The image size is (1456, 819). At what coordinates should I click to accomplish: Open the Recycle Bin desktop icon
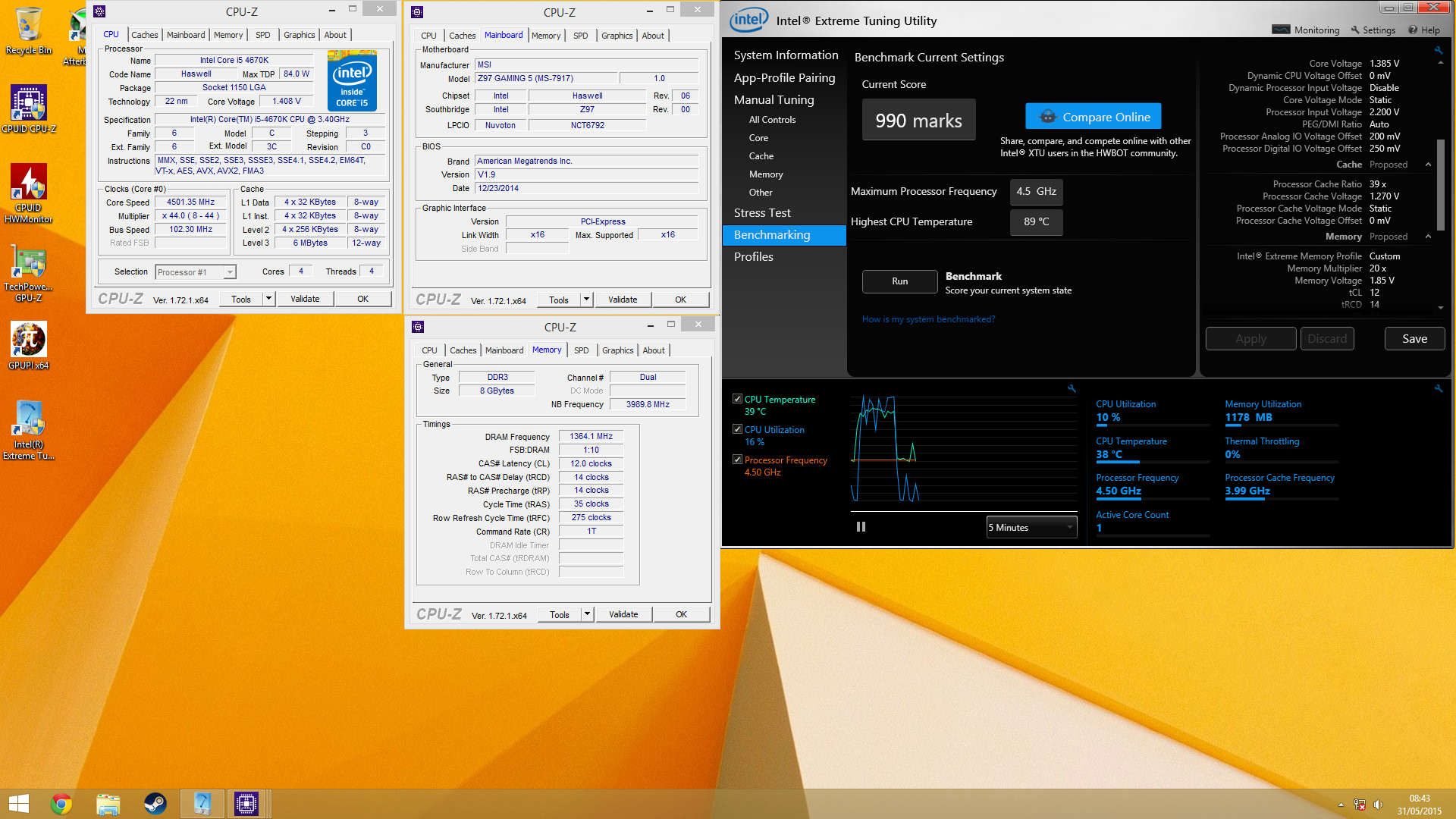(x=29, y=30)
